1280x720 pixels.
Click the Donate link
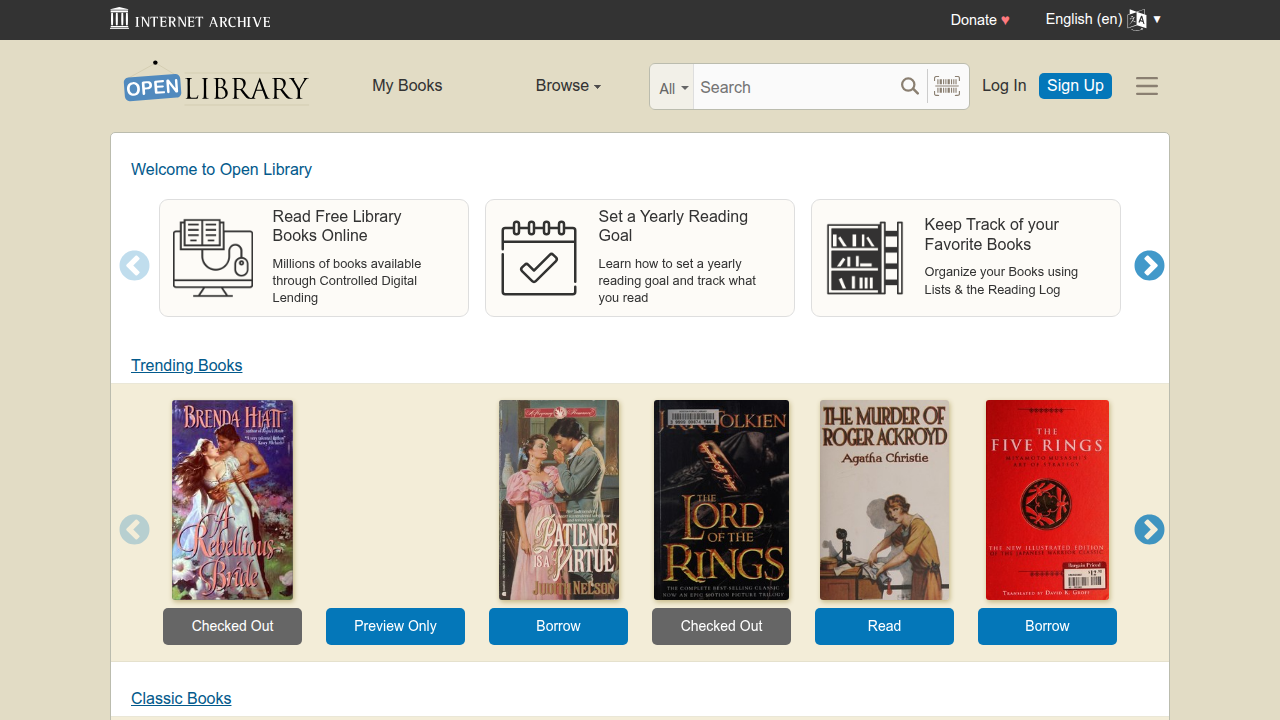pyautogui.click(x=980, y=20)
